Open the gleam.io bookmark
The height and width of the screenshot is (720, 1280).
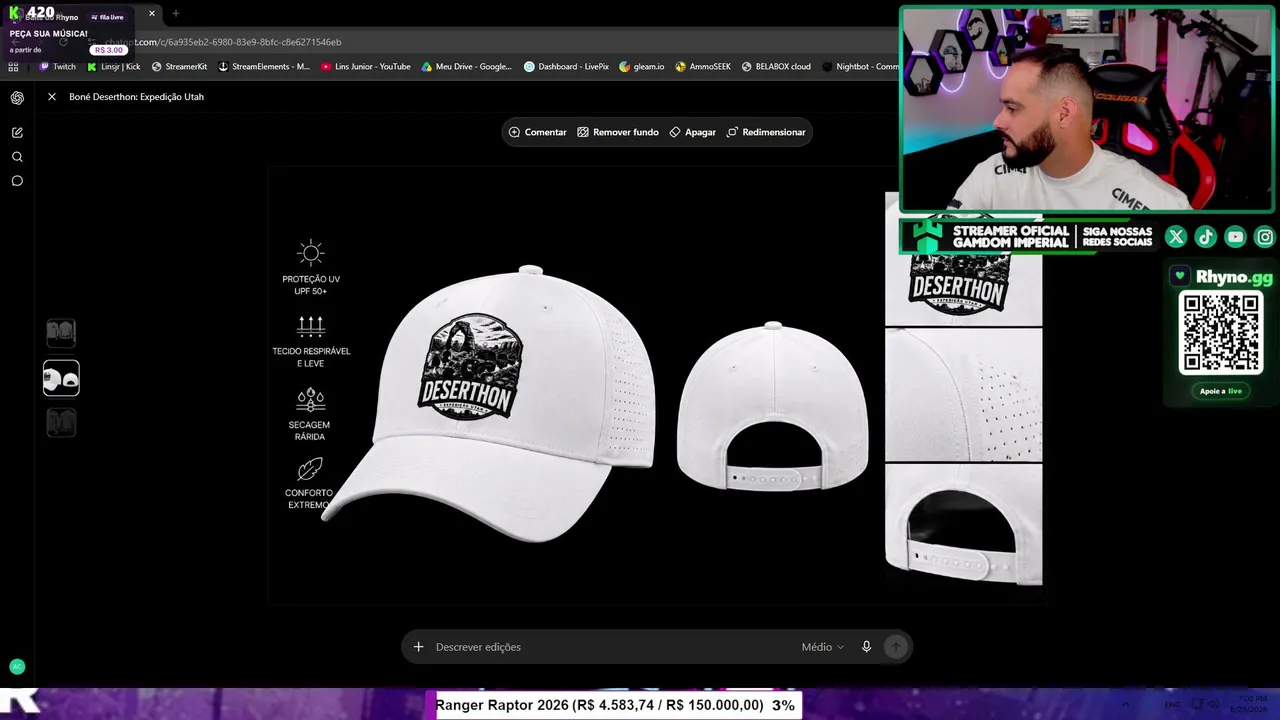click(642, 67)
